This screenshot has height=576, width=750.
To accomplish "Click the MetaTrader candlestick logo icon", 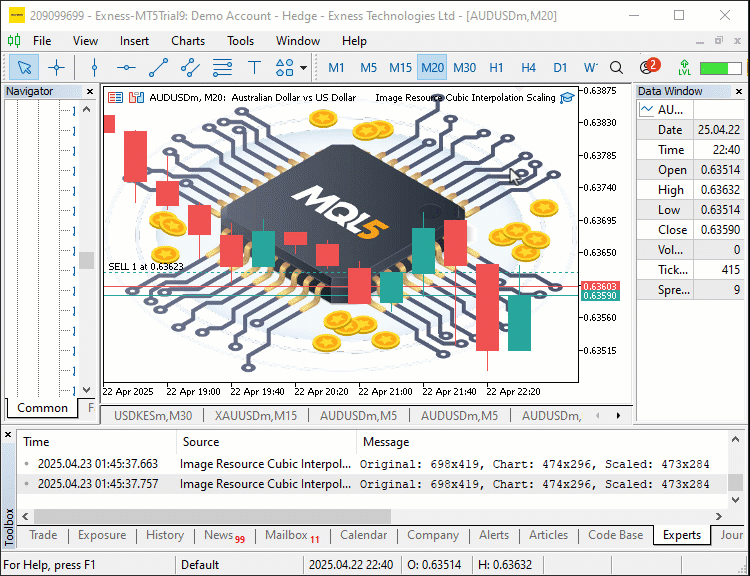I will pos(14,41).
